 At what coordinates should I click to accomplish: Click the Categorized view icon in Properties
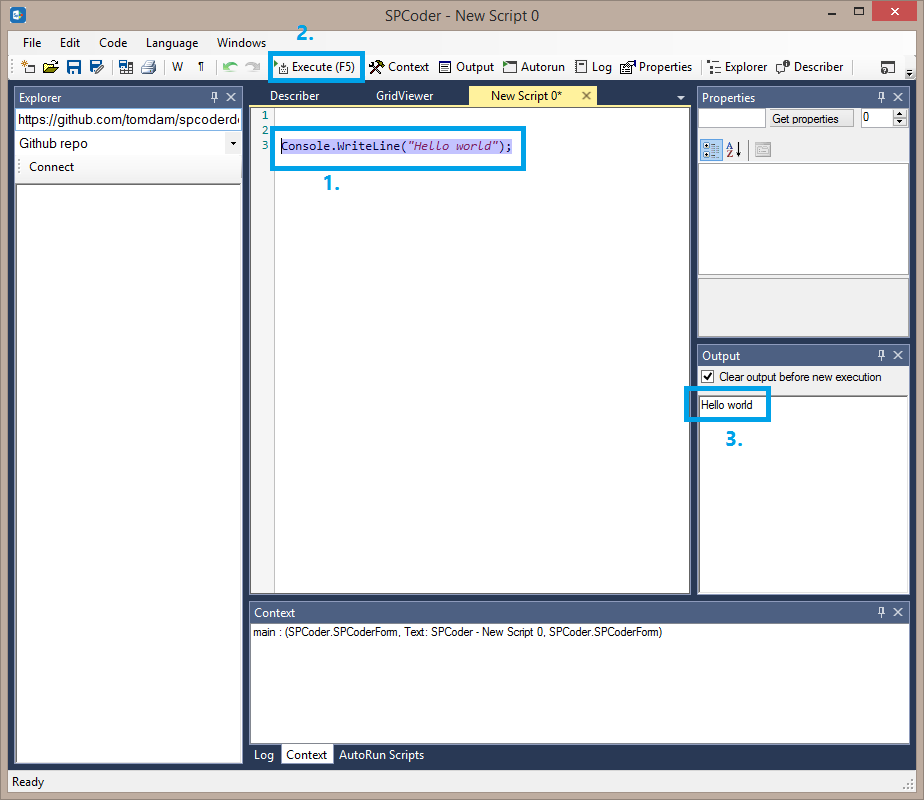point(711,150)
